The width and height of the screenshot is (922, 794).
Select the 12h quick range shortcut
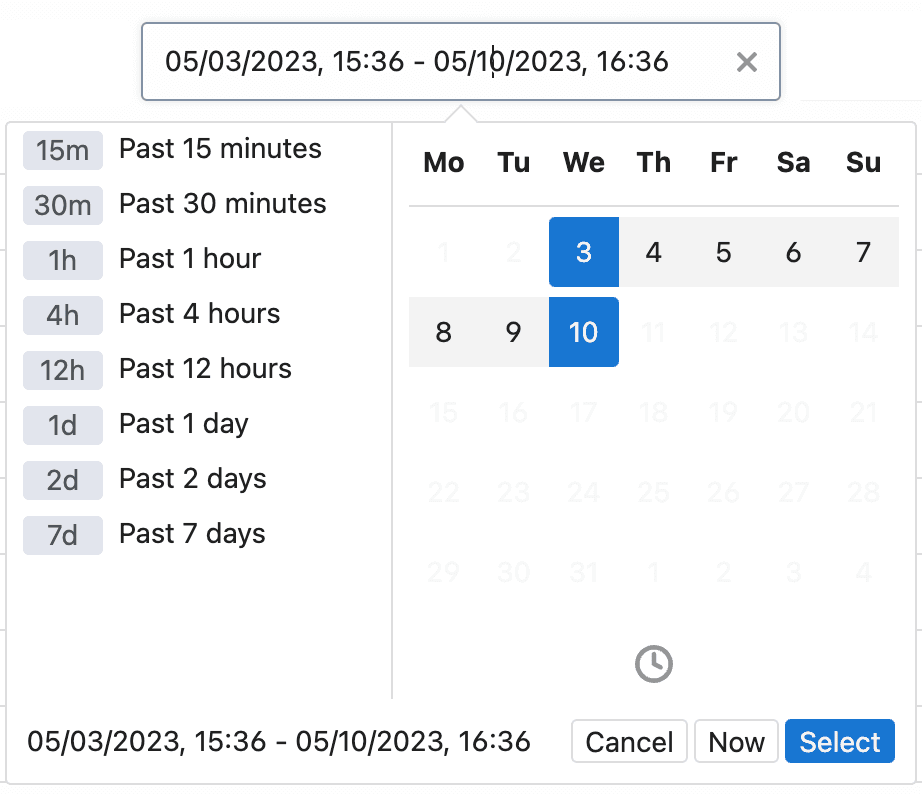63,370
